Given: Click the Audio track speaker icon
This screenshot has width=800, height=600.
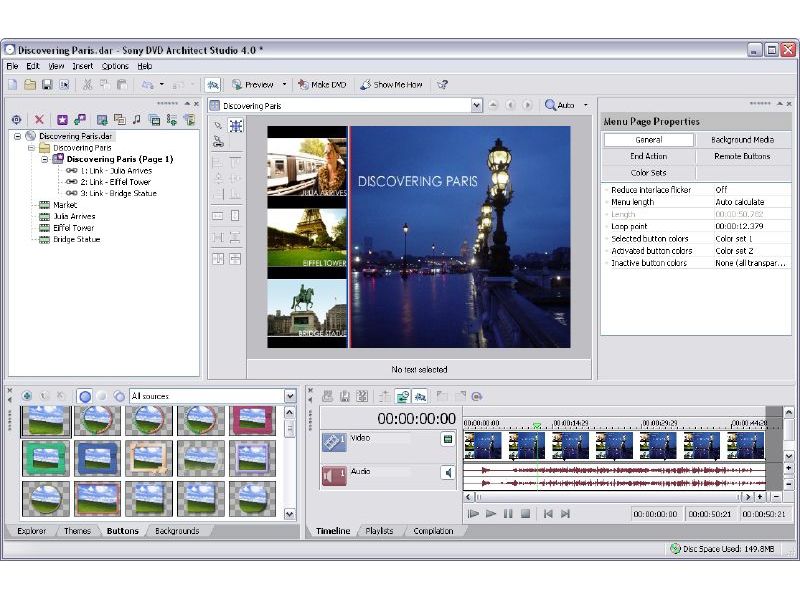Looking at the screenshot, I should coord(448,472).
